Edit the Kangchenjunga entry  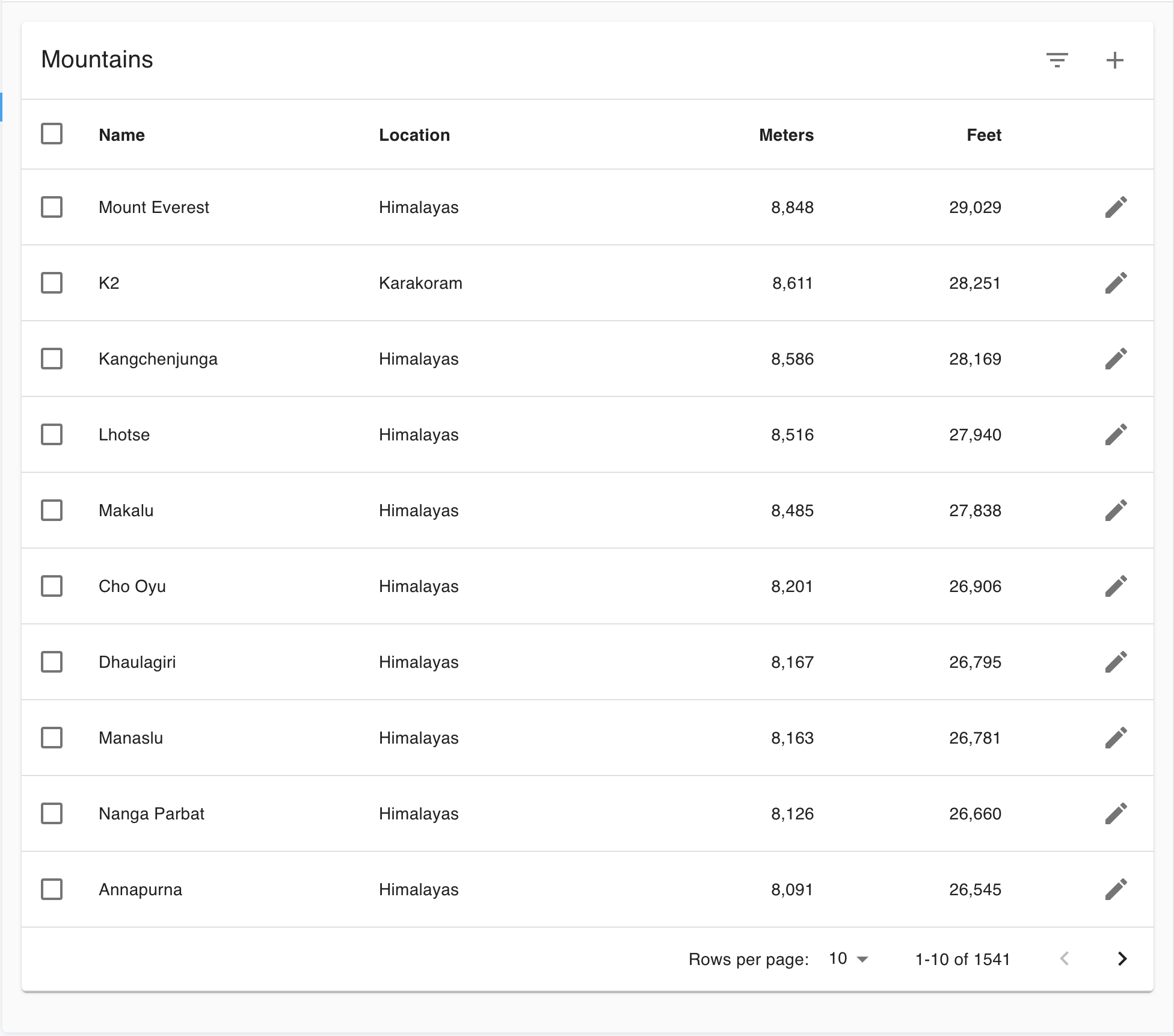[x=1116, y=359]
